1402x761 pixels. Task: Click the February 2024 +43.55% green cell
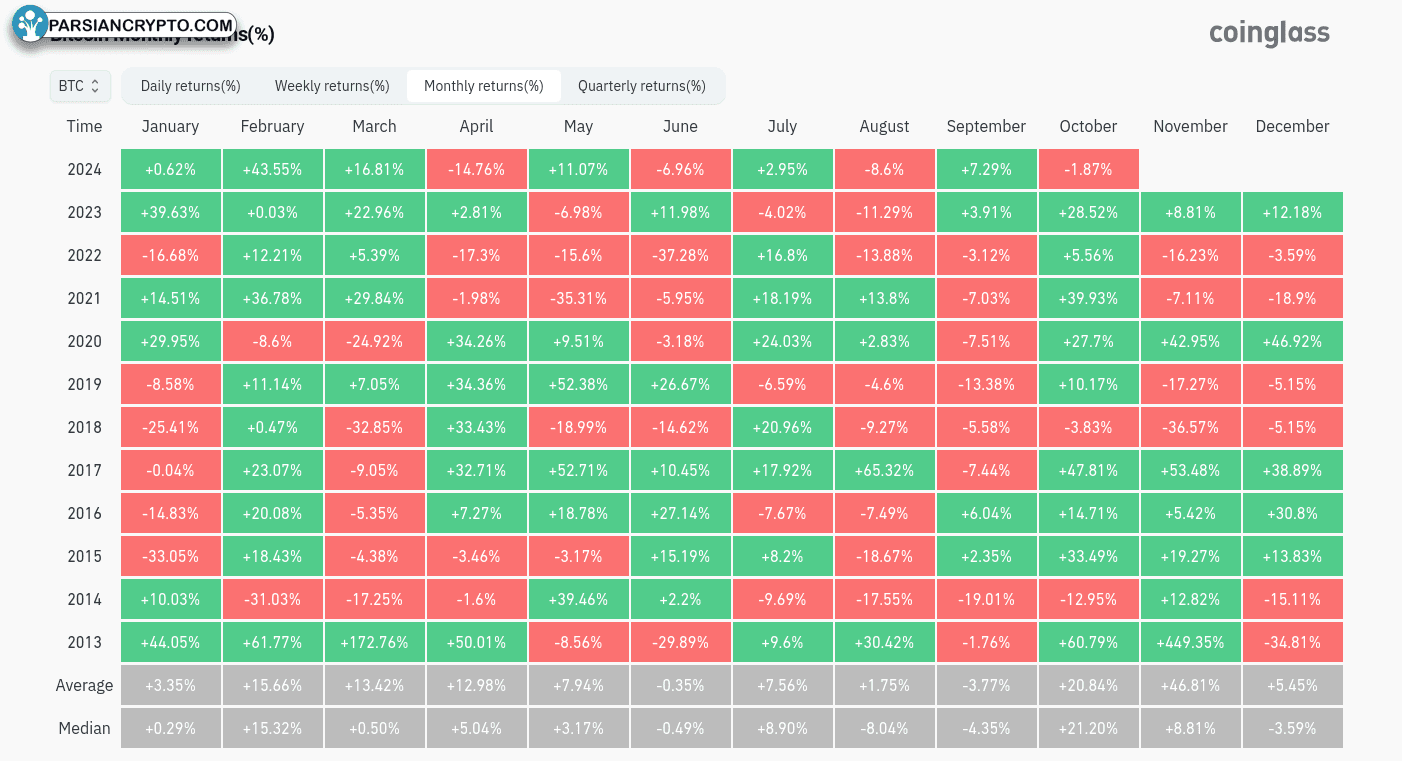tap(272, 169)
